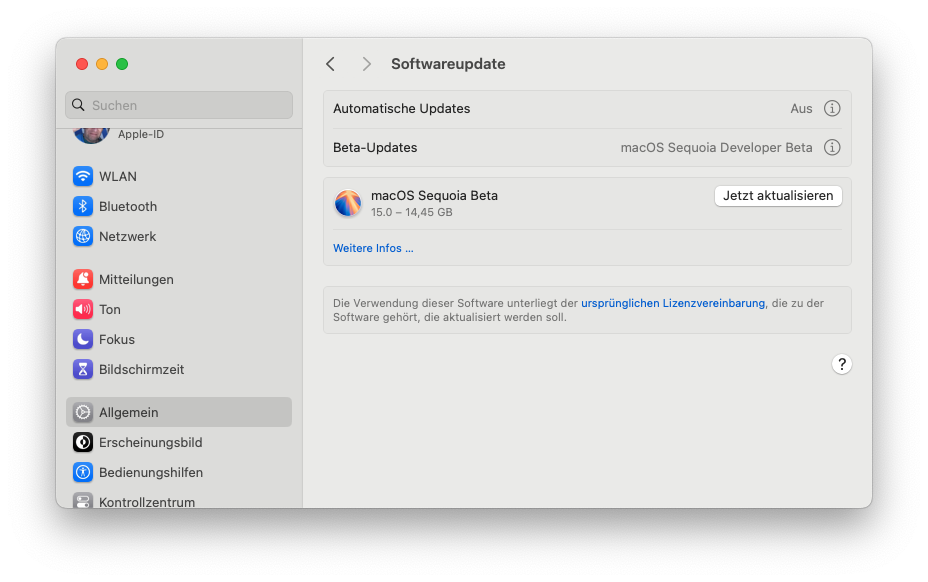Image resolution: width=928 pixels, height=582 pixels.
Task: Select the Netzwerk globe icon
Action: click(x=83, y=236)
